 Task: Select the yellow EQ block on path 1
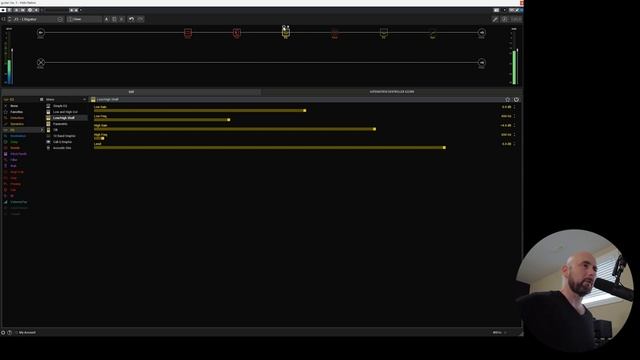click(286, 33)
